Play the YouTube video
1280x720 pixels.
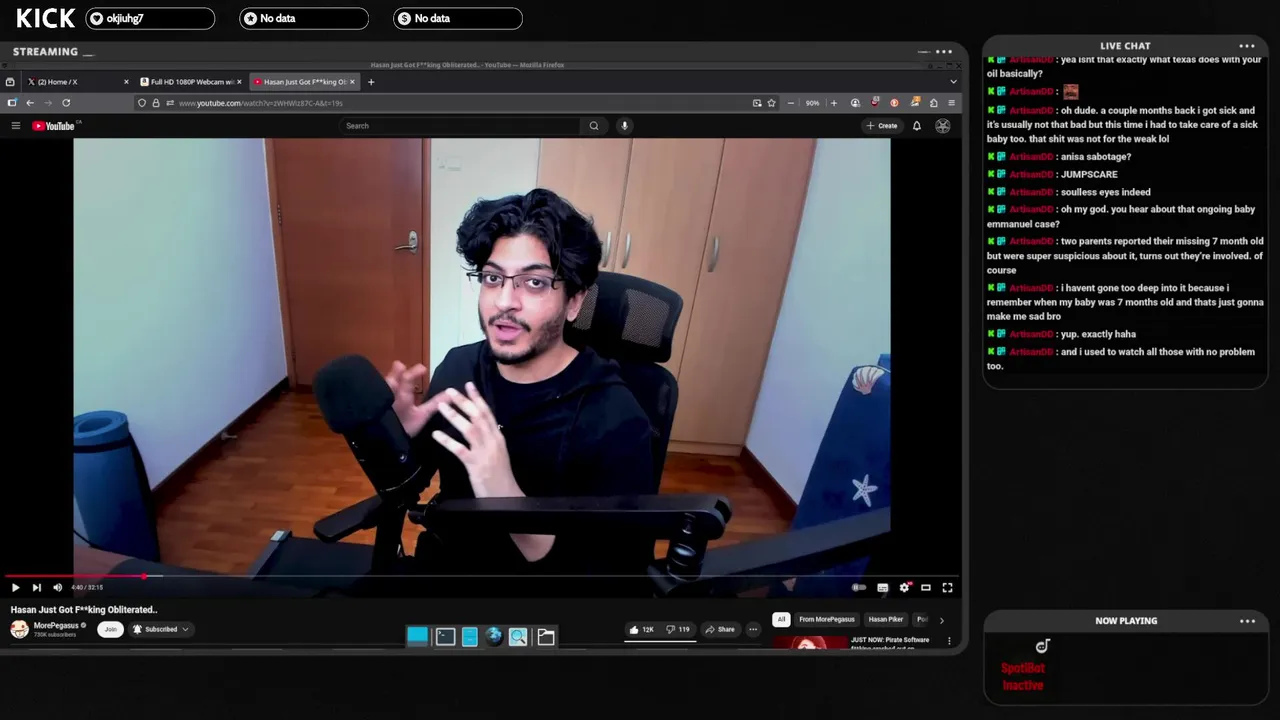15,588
